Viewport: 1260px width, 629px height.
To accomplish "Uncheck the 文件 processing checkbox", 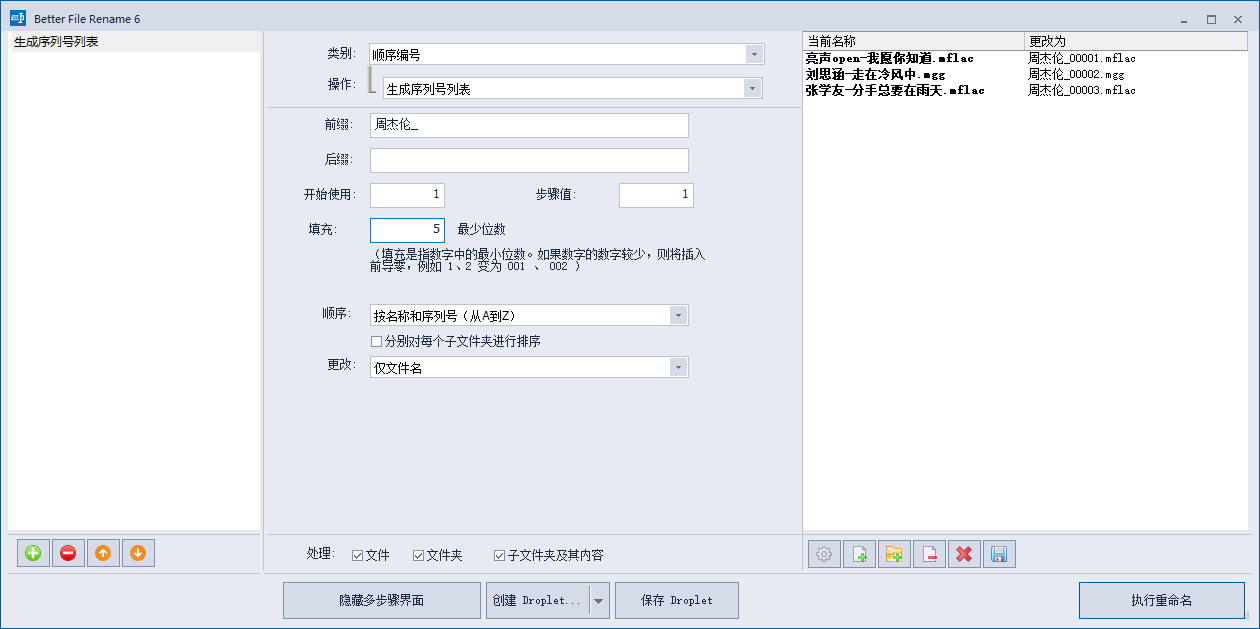I will (358, 555).
